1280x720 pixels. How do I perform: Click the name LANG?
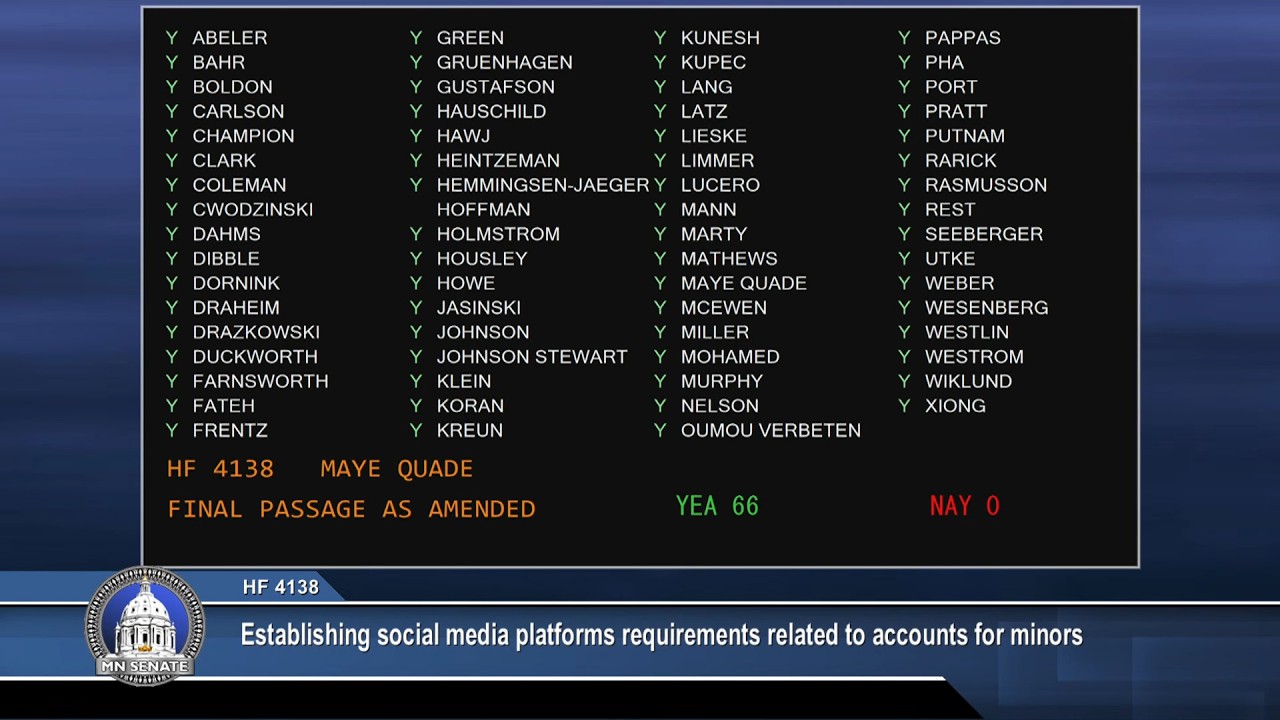click(707, 87)
